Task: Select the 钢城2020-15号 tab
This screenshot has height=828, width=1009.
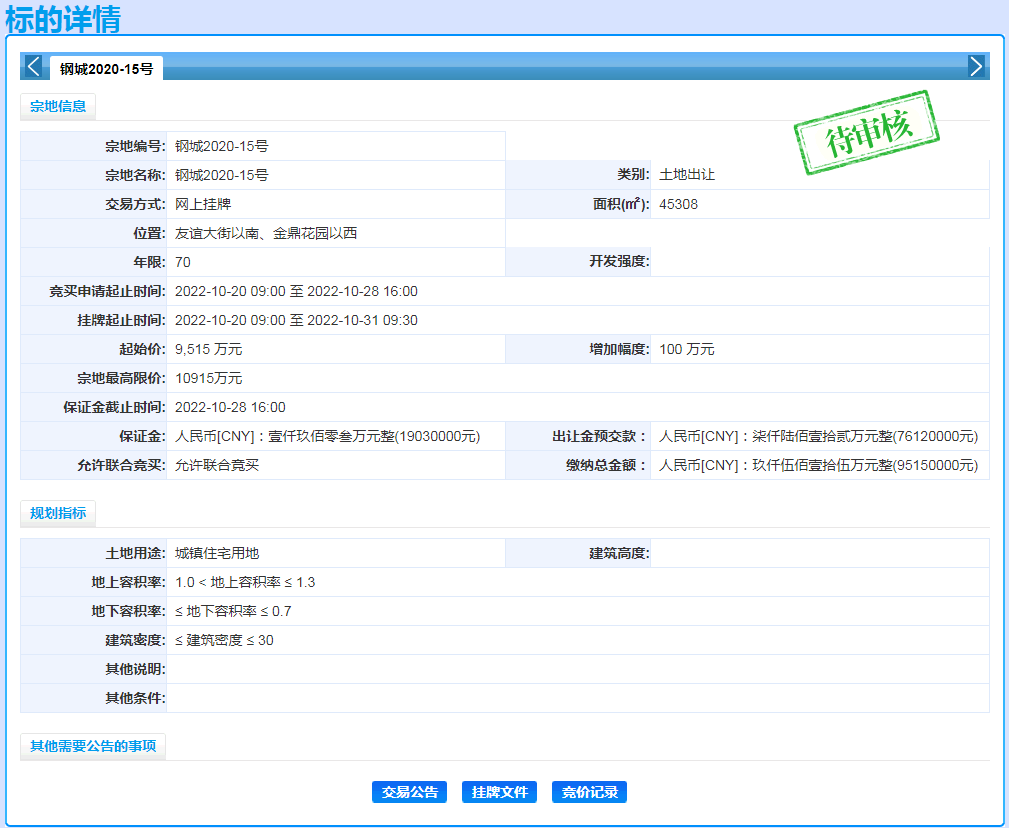Action: (106, 69)
